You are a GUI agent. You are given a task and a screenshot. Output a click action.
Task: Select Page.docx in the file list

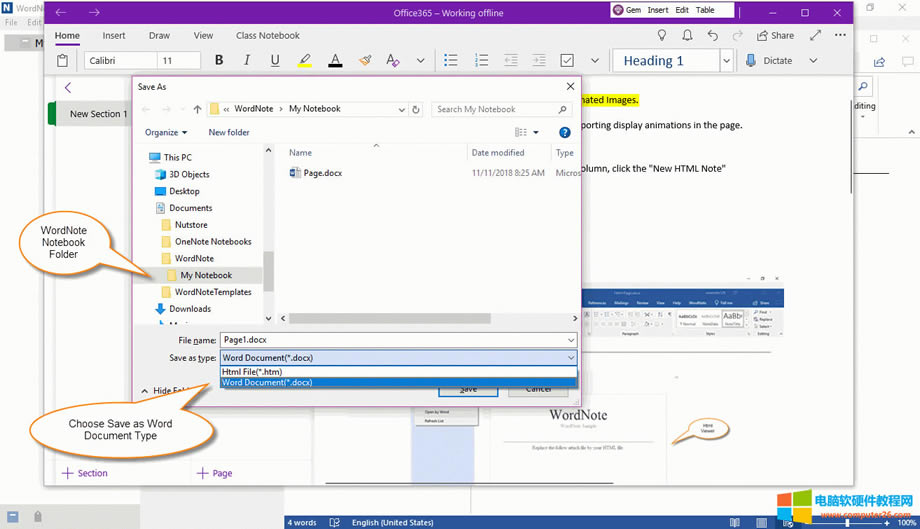coord(322,173)
